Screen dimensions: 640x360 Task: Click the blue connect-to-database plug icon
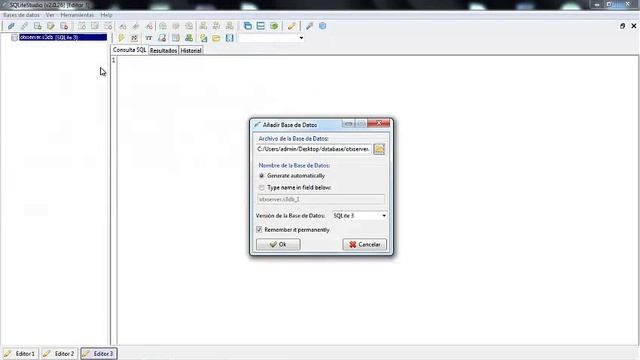point(11,26)
